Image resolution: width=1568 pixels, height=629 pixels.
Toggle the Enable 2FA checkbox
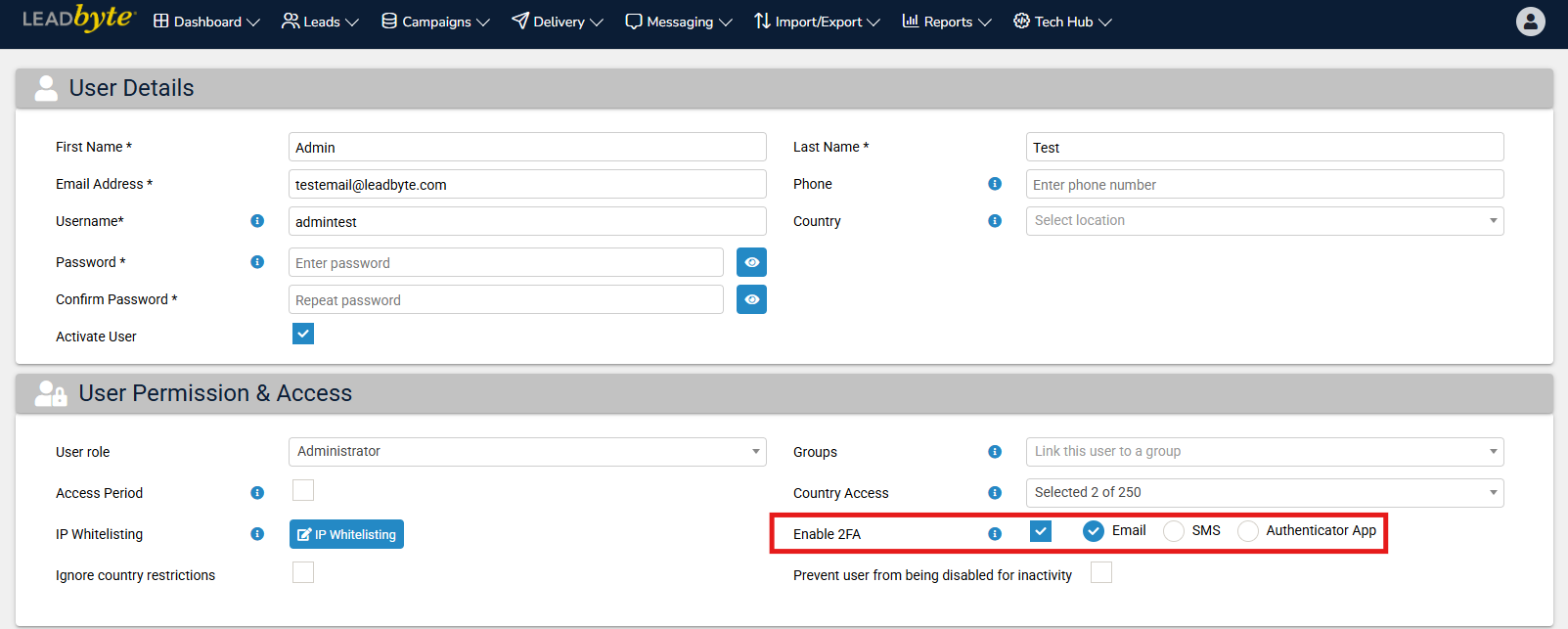1041,531
